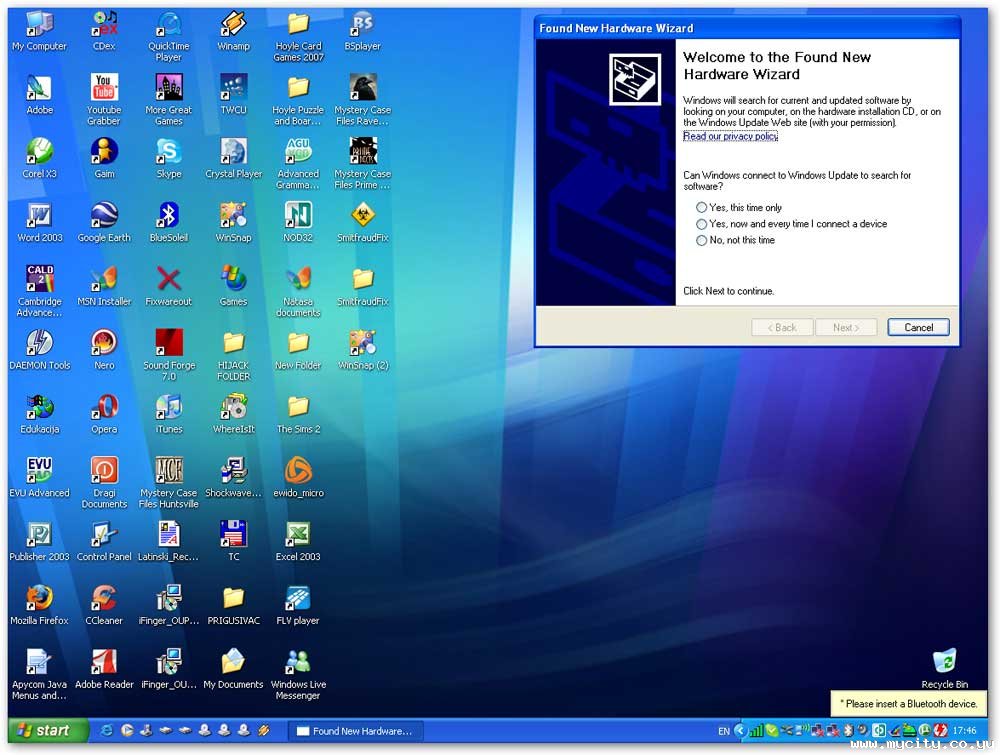Click the NOD32 antivirus icon
The height and width of the screenshot is (755, 1000).
coord(298,223)
